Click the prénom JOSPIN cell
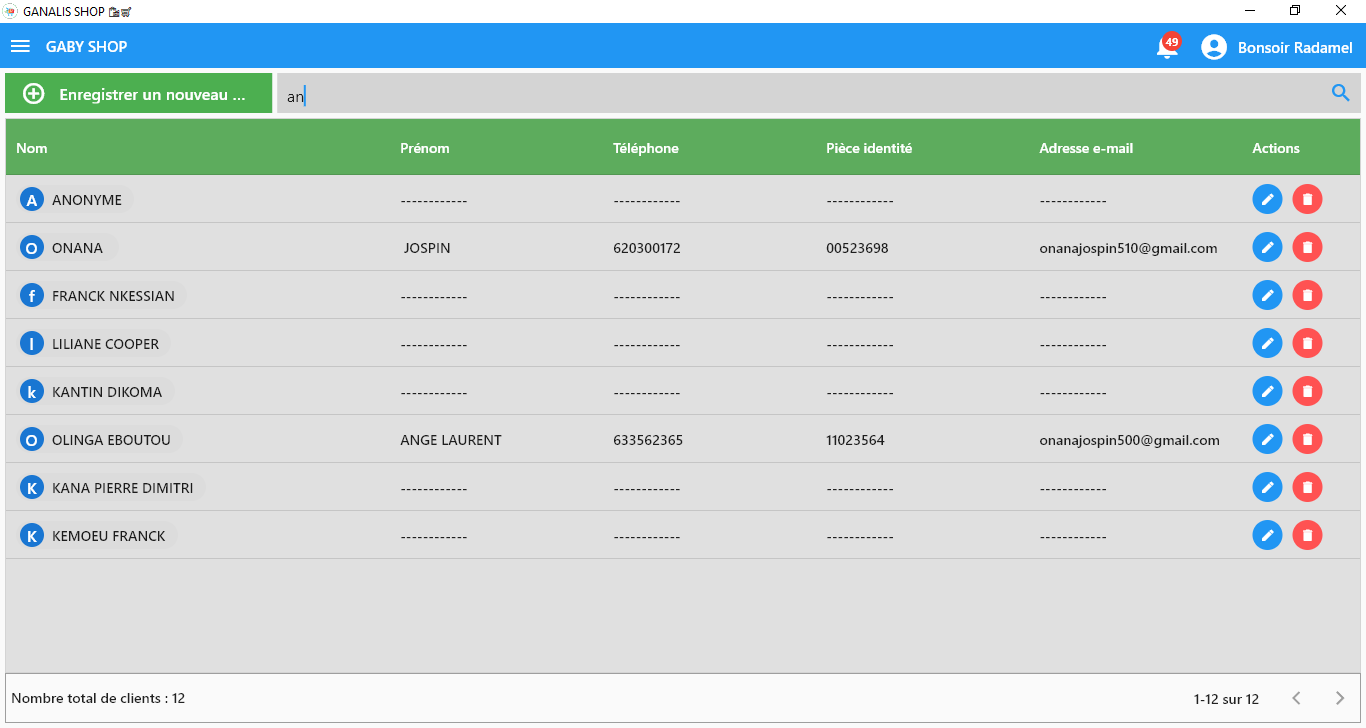Image resolution: width=1366 pixels, height=728 pixels. (427, 248)
